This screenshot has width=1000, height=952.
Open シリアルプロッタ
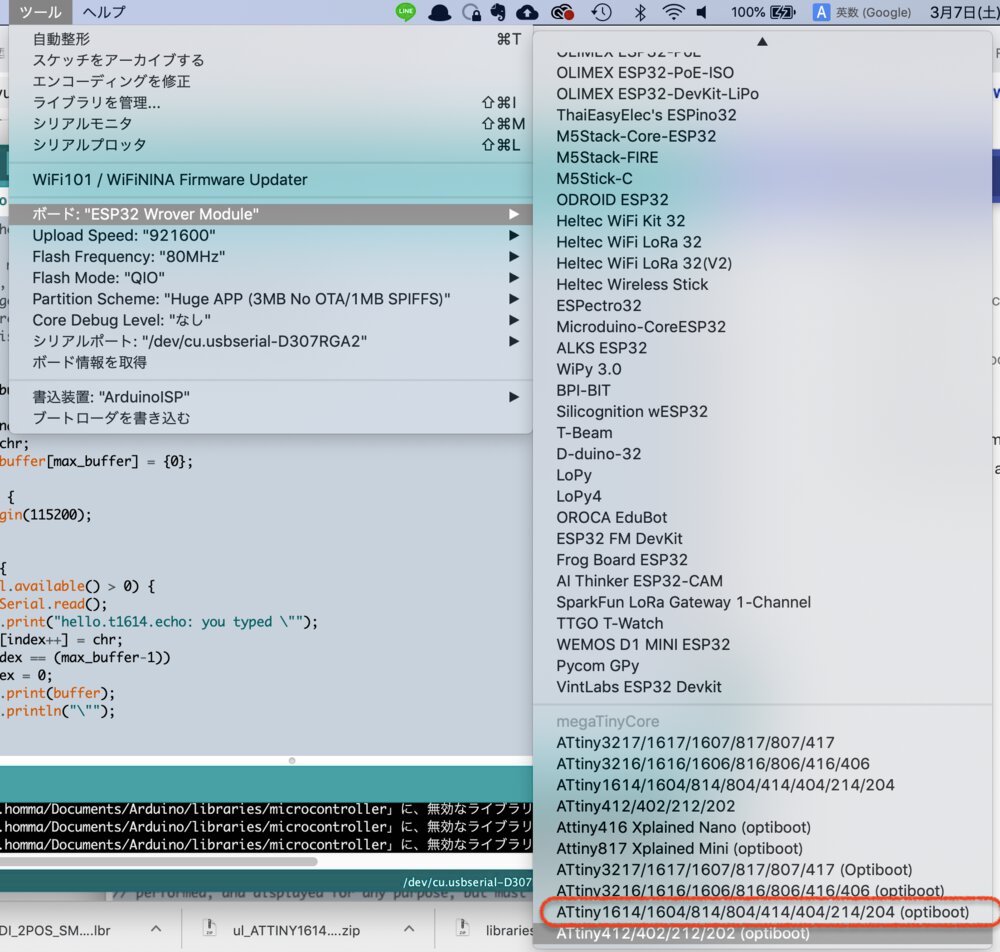271,145
